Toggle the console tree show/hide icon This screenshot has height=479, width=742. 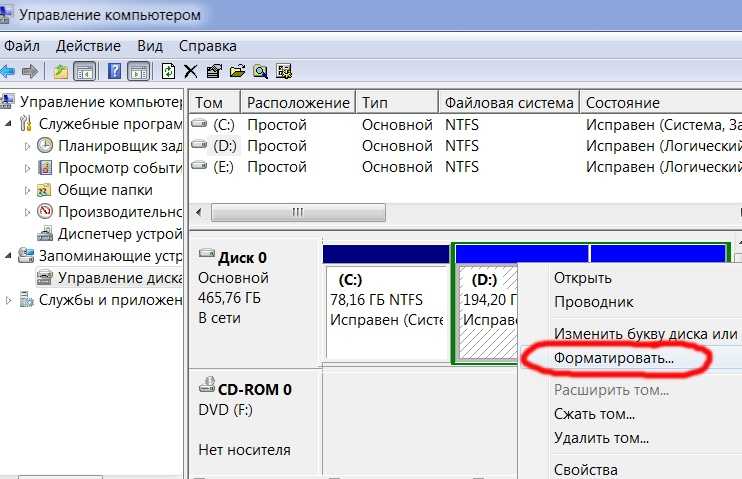click(85, 71)
